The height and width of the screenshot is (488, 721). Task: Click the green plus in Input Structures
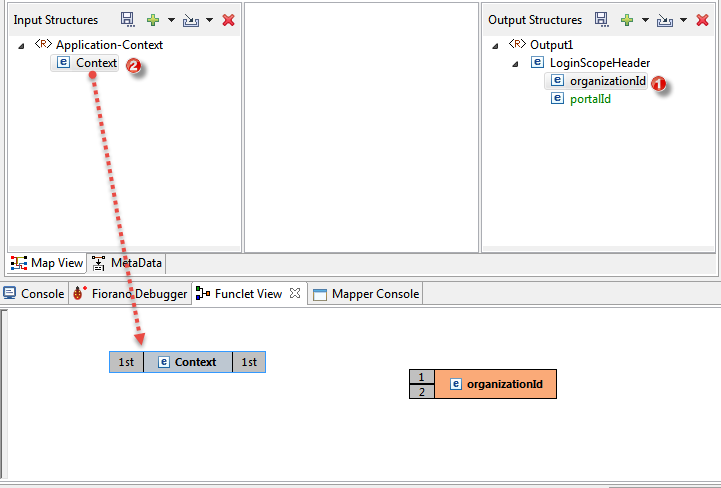pos(153,19)
